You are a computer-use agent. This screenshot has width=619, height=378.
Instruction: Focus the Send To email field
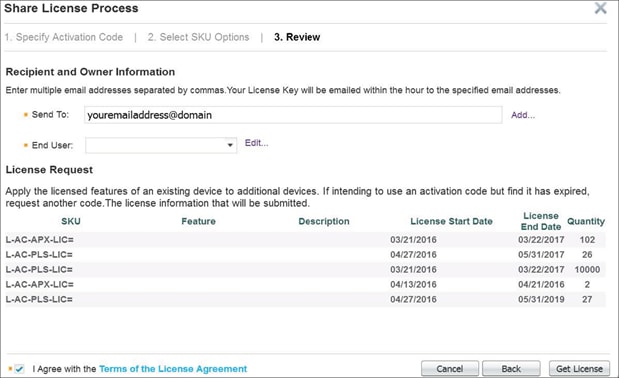click(x=293, y=115)
